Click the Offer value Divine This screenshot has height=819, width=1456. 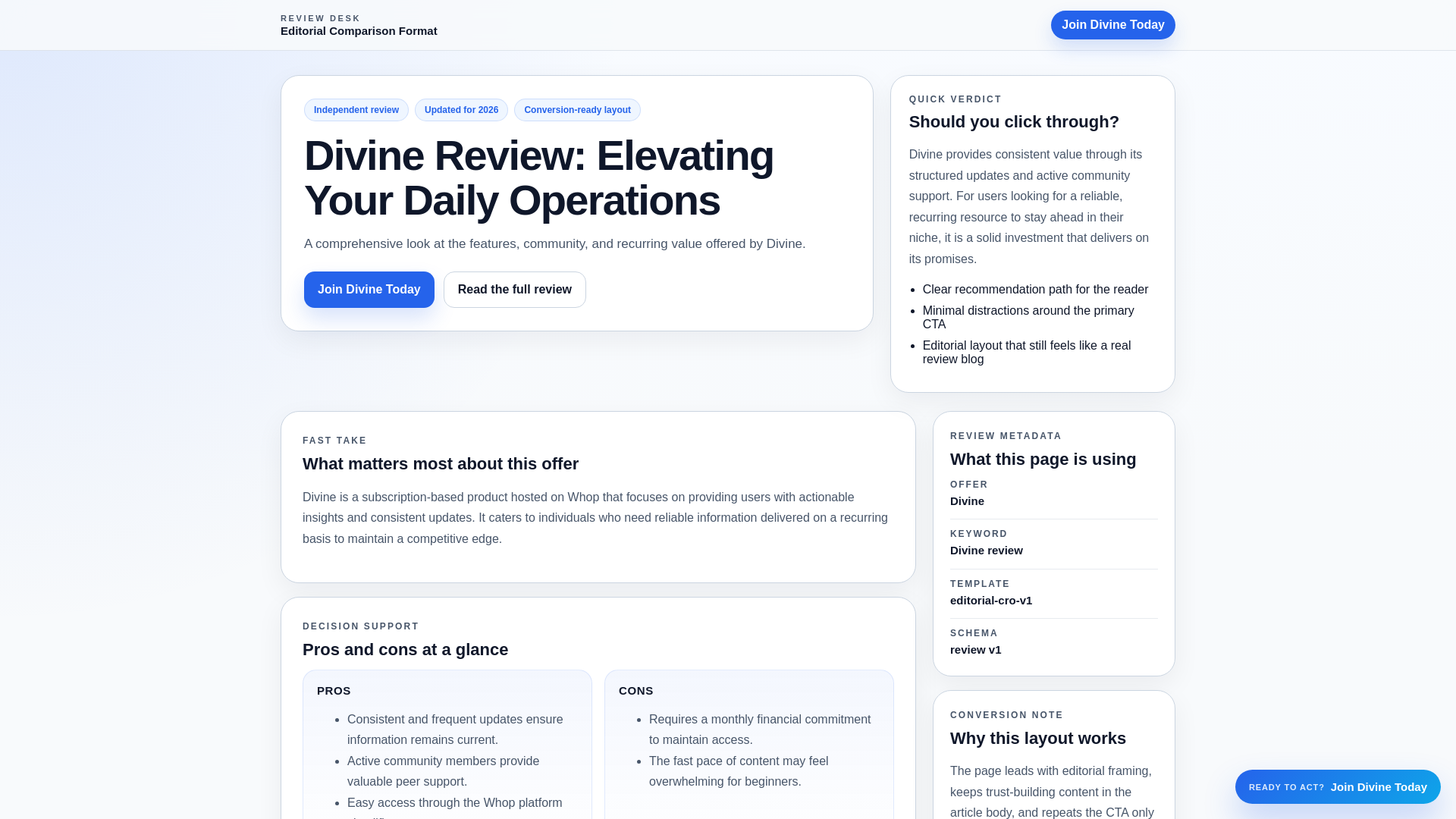coord(967,501)
